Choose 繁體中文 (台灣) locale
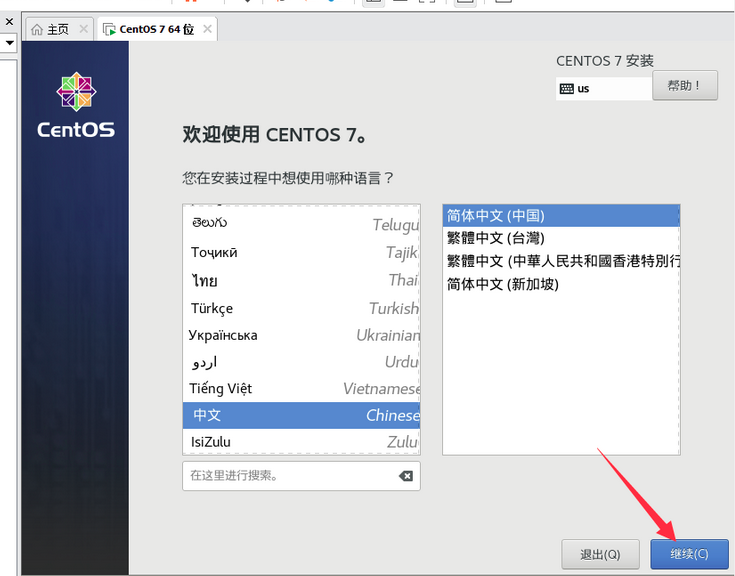 pyautogui.click(x=560, y=238)
